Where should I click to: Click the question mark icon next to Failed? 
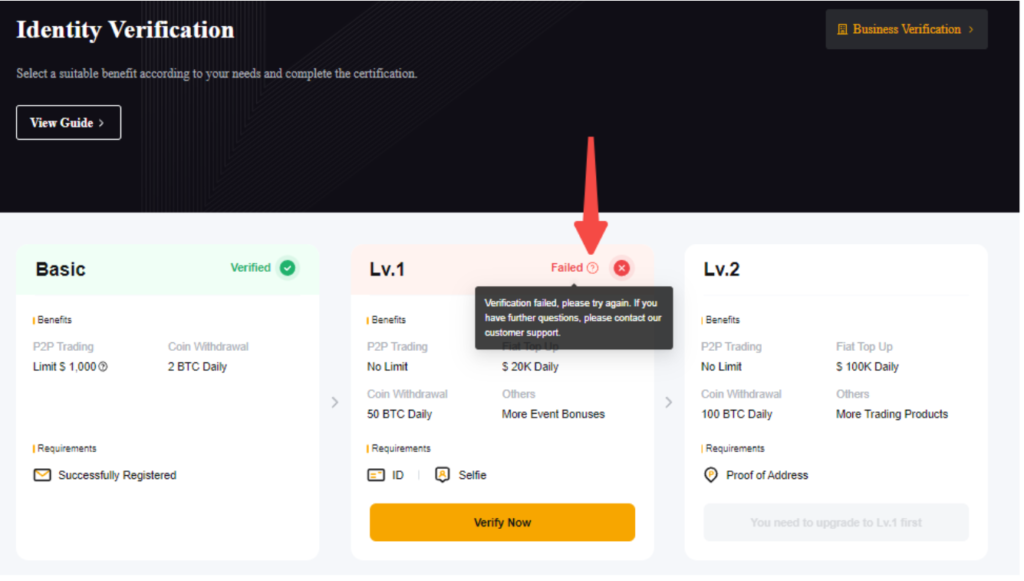point(593,268)
